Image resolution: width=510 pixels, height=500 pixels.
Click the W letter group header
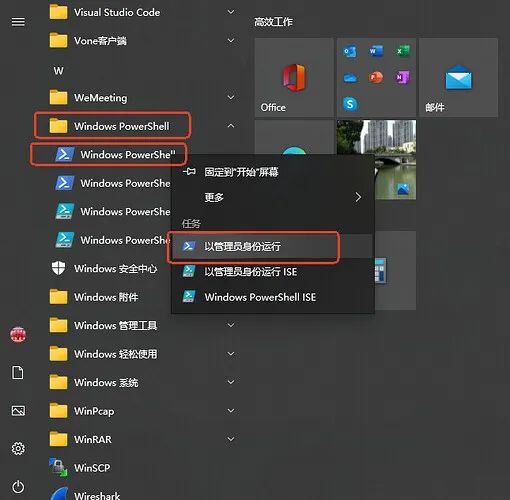(58, 71)
